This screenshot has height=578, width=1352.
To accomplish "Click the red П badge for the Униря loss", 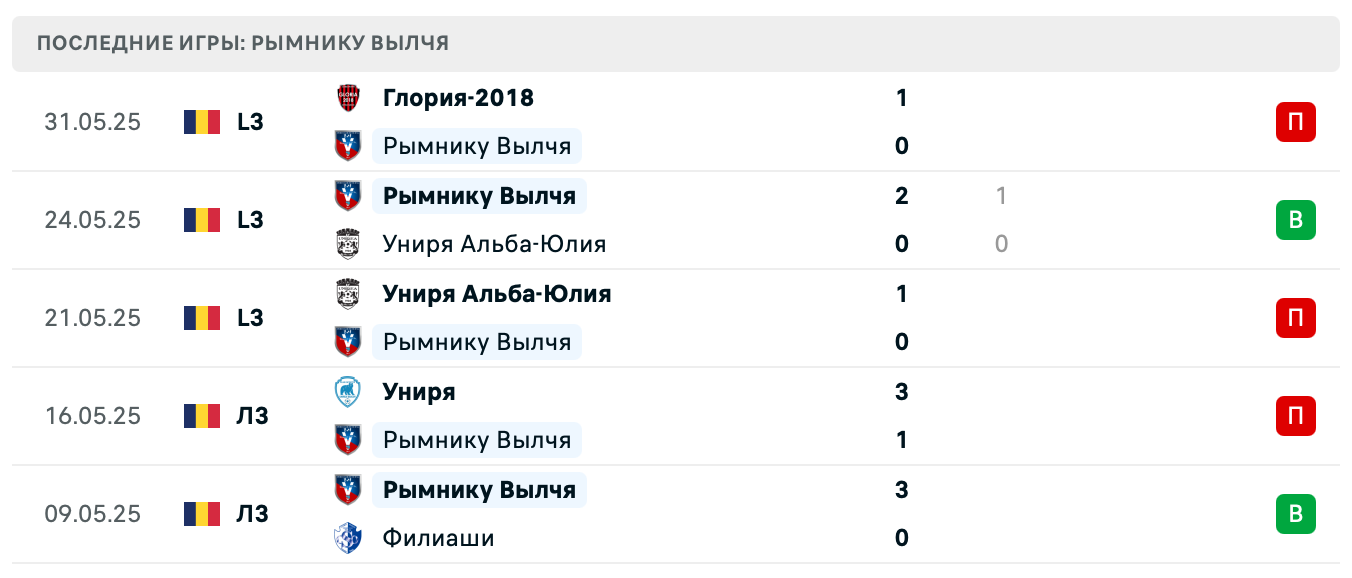I will pos(1296,416).
